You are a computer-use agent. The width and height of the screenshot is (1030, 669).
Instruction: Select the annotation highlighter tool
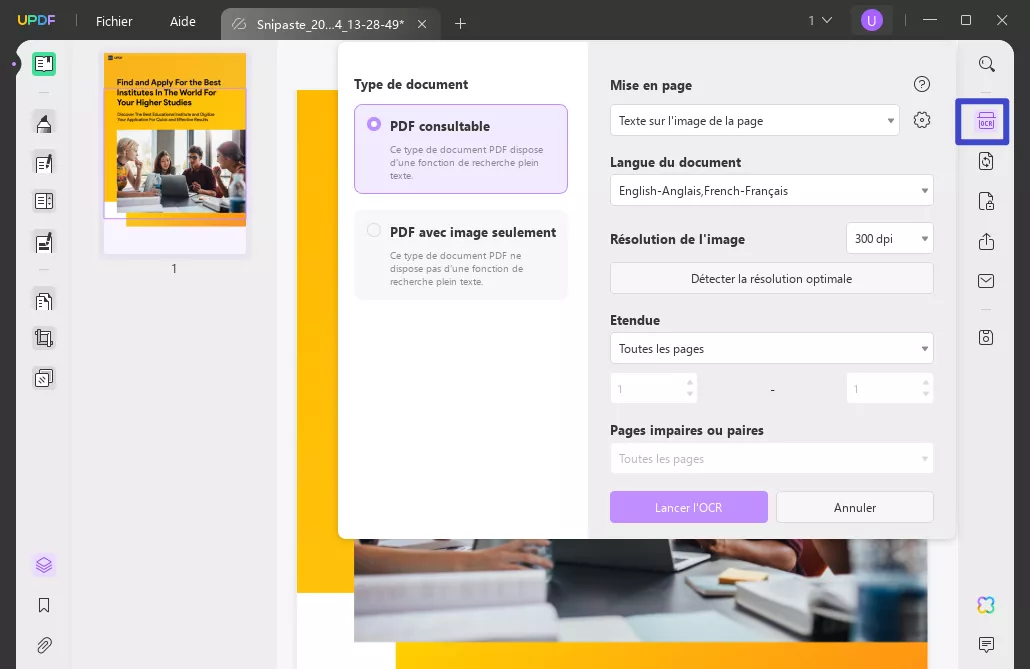tap(44, 125)
